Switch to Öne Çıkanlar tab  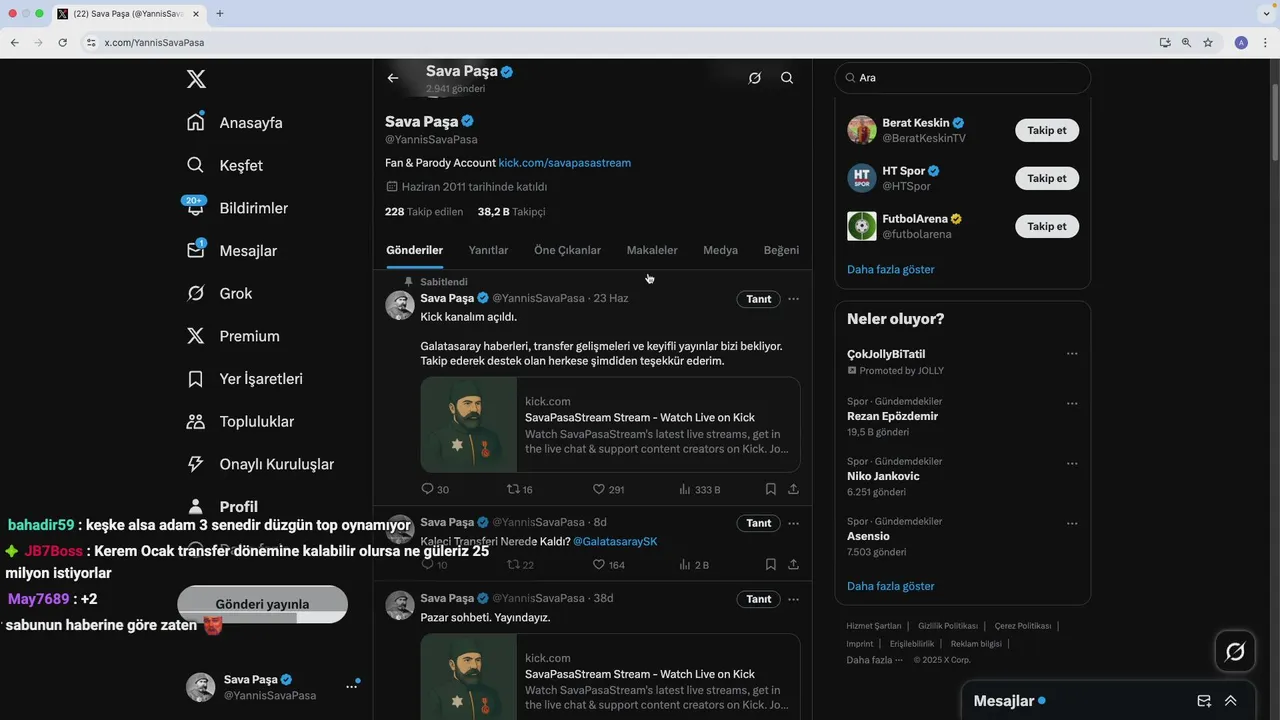click(x=567, y=250)
